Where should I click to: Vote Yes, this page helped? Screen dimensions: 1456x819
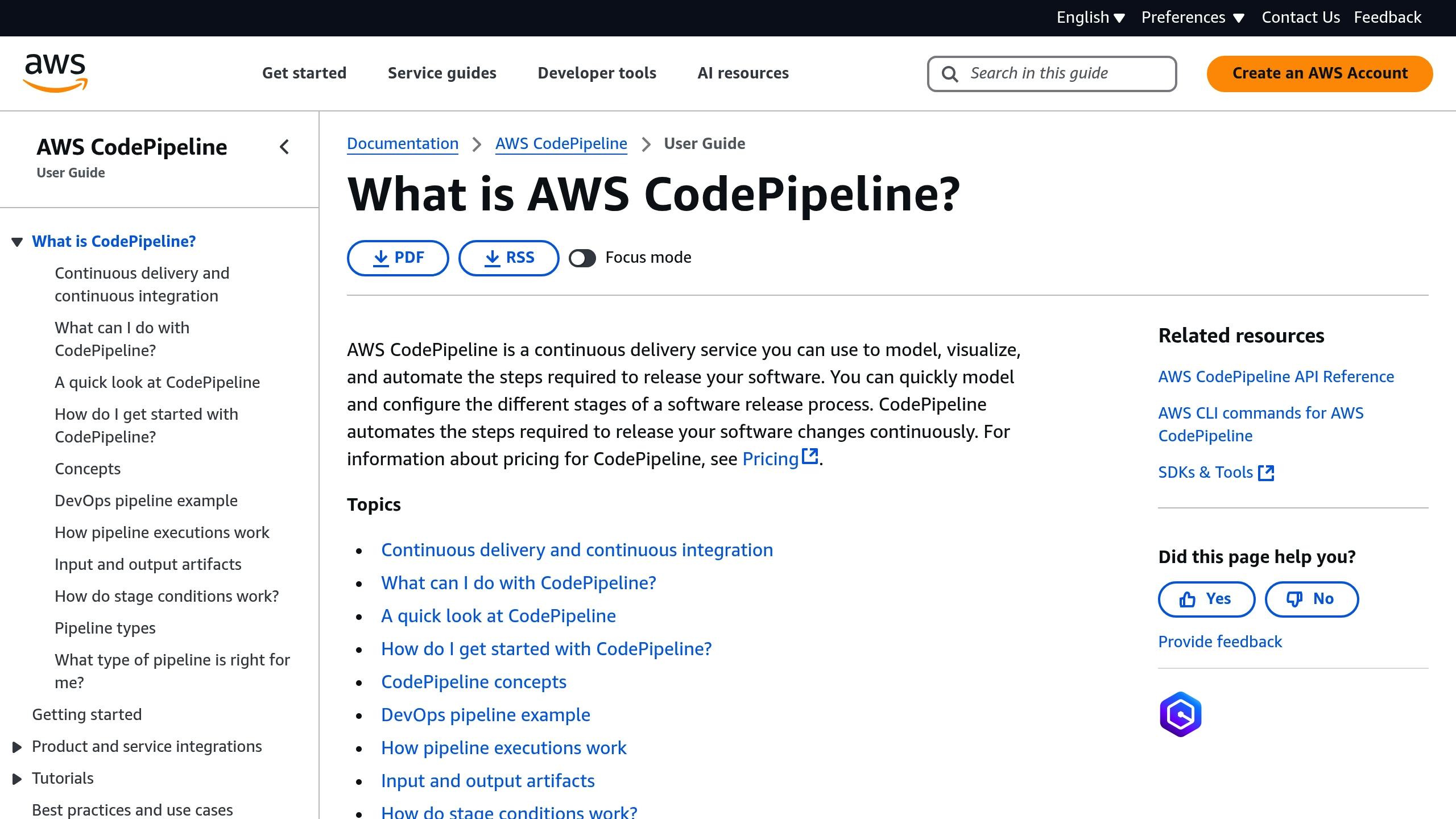pos(1206,599)
